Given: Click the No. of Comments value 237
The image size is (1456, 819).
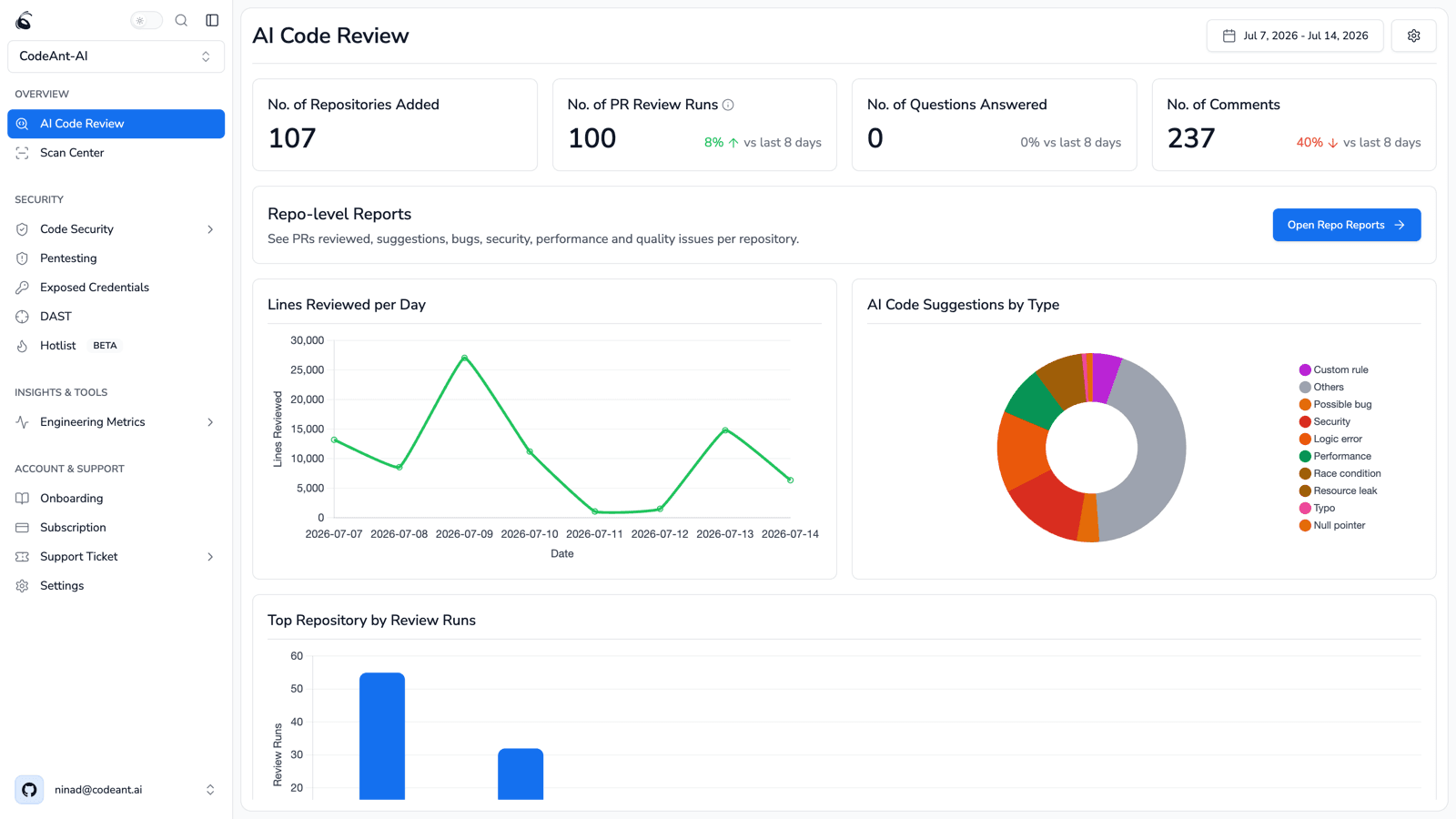Looking at the screenshot, I should coord(1191,138).
